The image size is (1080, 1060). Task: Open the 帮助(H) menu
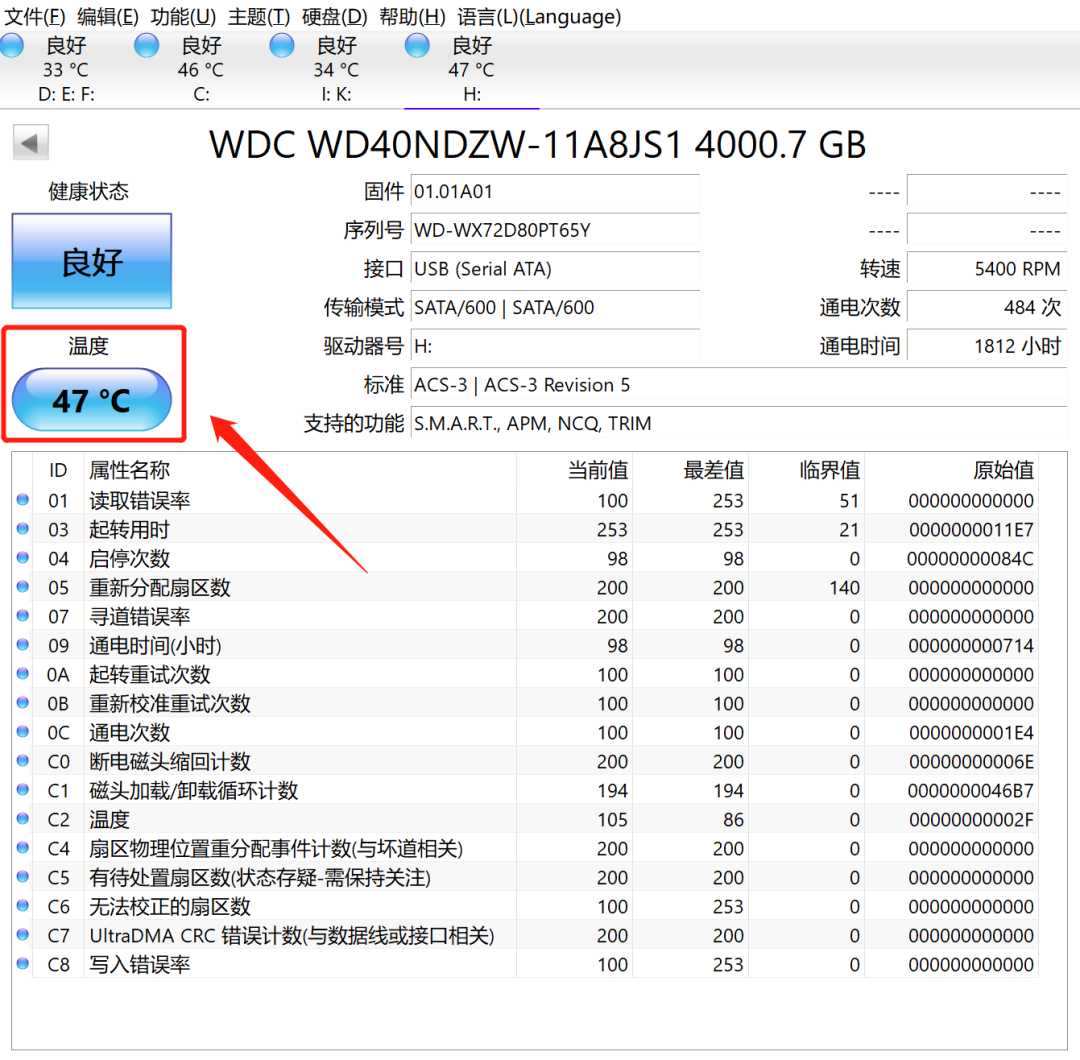tap(412, 16)
